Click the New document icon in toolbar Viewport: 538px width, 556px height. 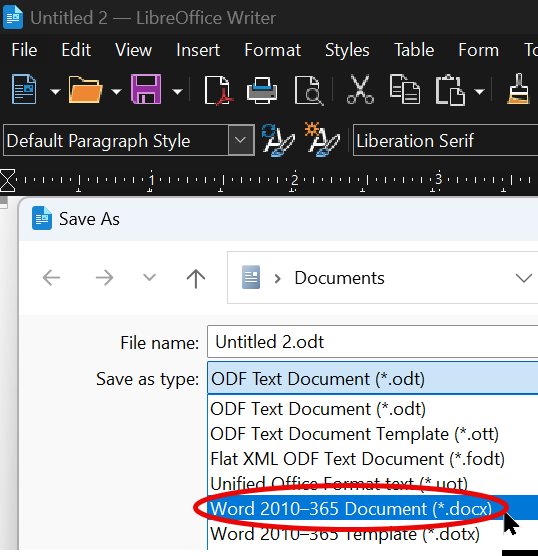coord(24,89)
